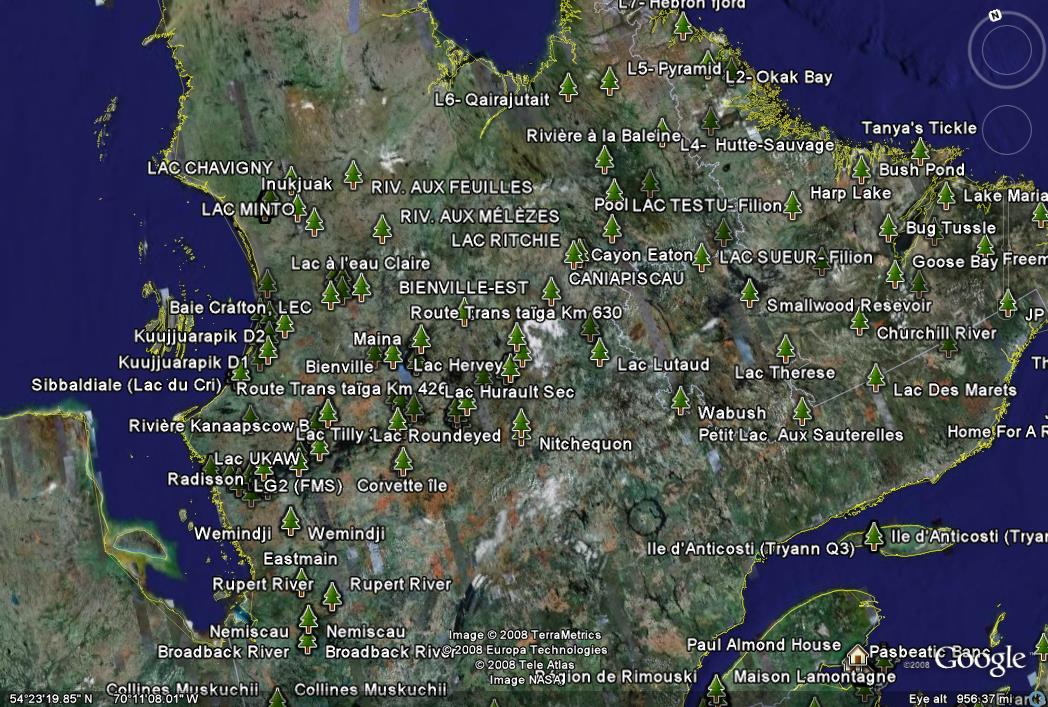Open the Wabush tree placemark
Viewport: 1048px width, 707px height.
point(681,401)
